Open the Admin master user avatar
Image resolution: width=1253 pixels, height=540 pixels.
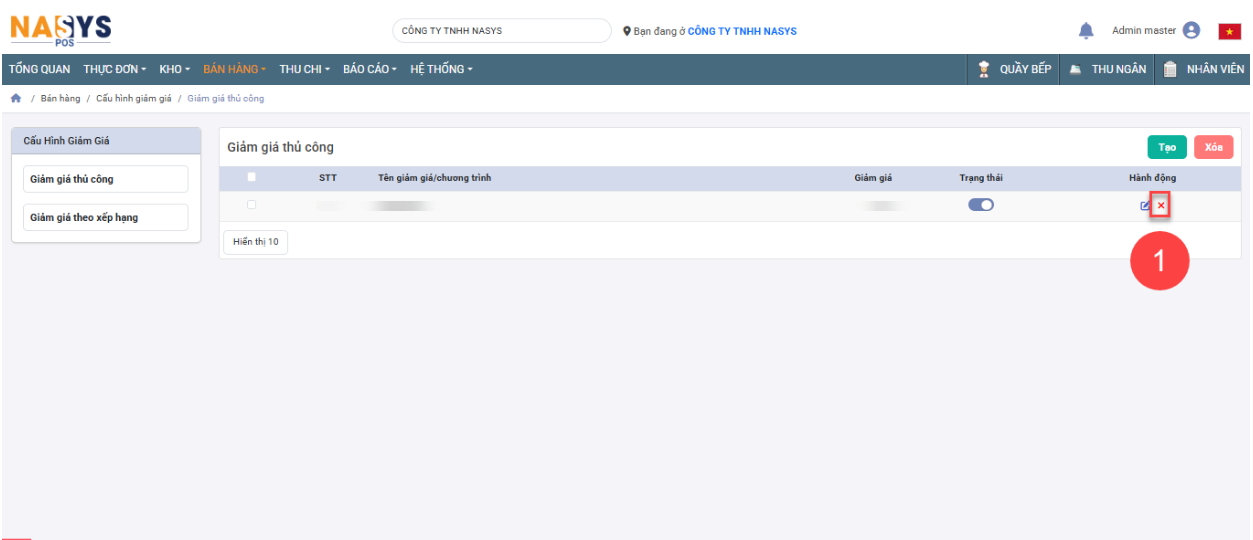1191,31
